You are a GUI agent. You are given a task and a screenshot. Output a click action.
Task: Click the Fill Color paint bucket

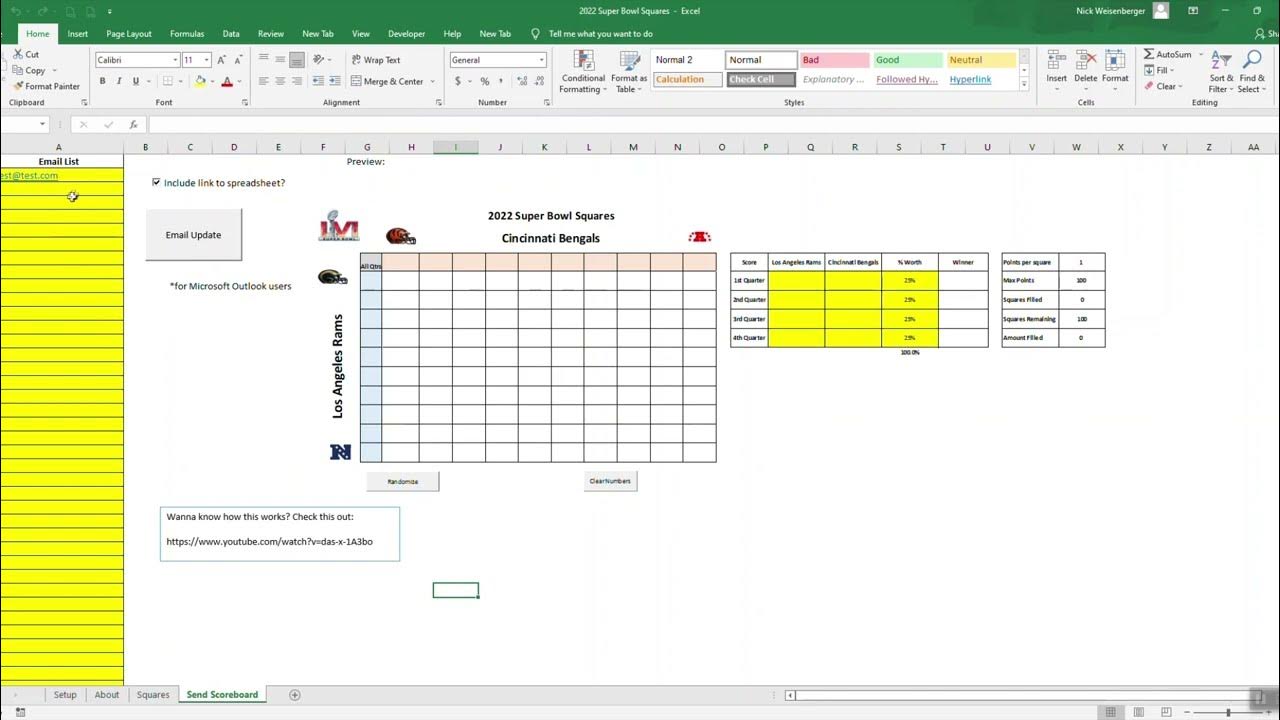tap(200, 81)
